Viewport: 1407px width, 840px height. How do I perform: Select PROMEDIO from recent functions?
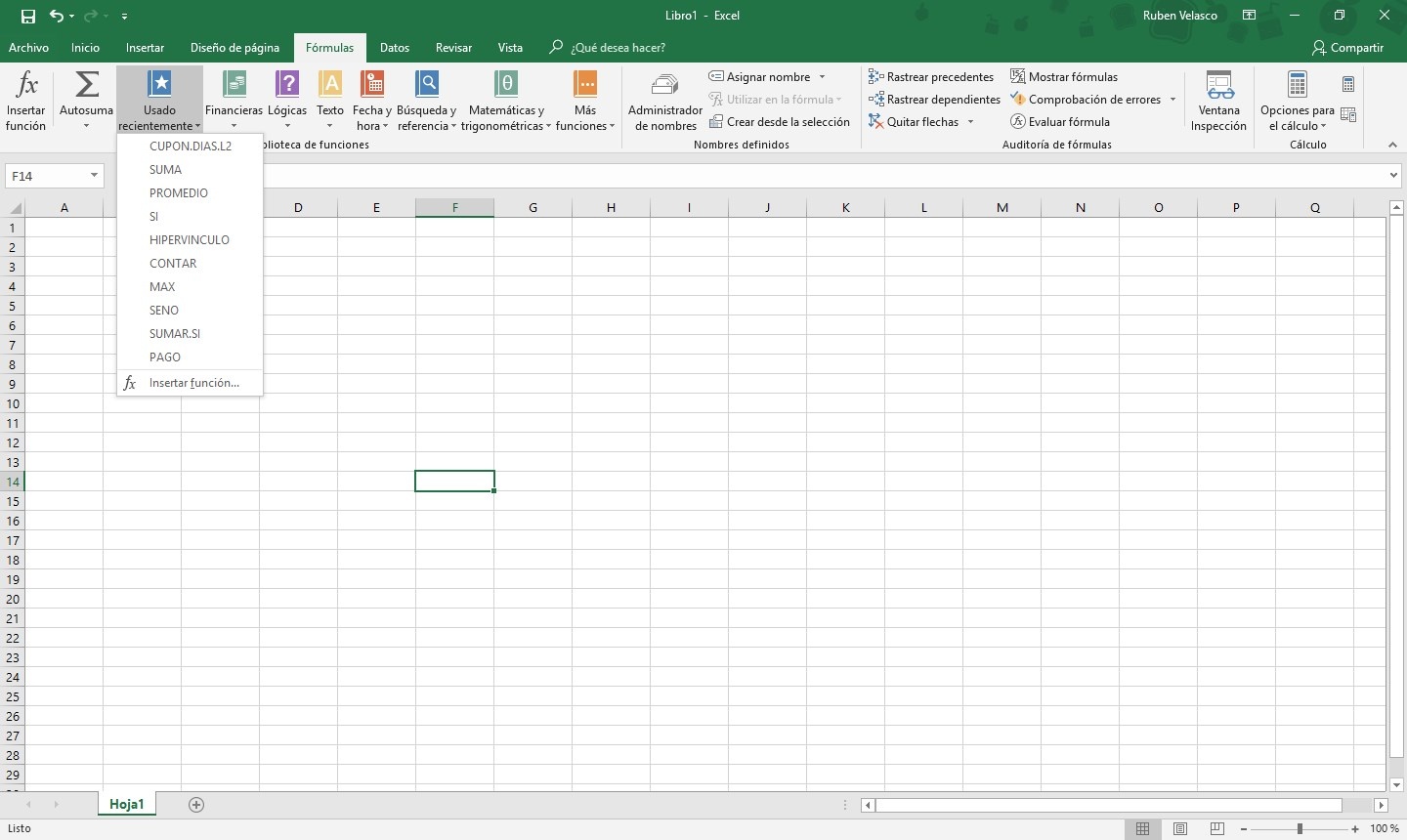[191, 192]
